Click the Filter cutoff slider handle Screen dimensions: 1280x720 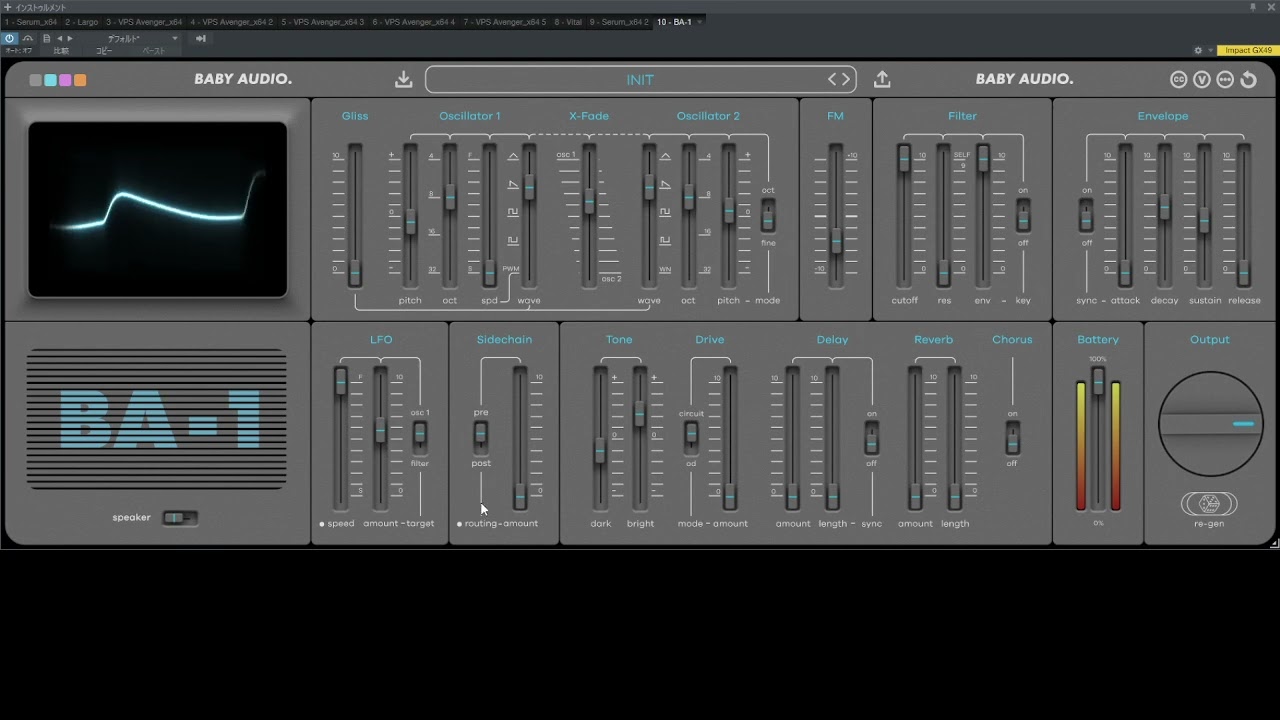904,158
